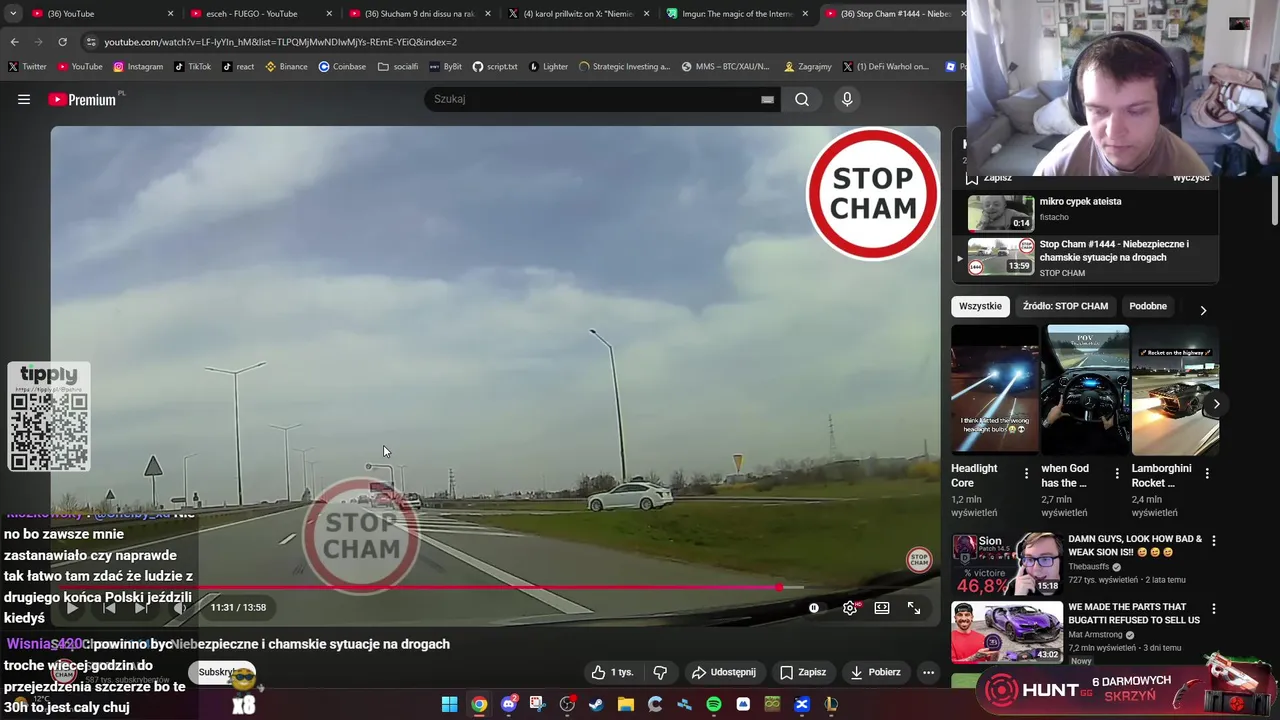Open Windows Start menu

(x=450, y=704)
